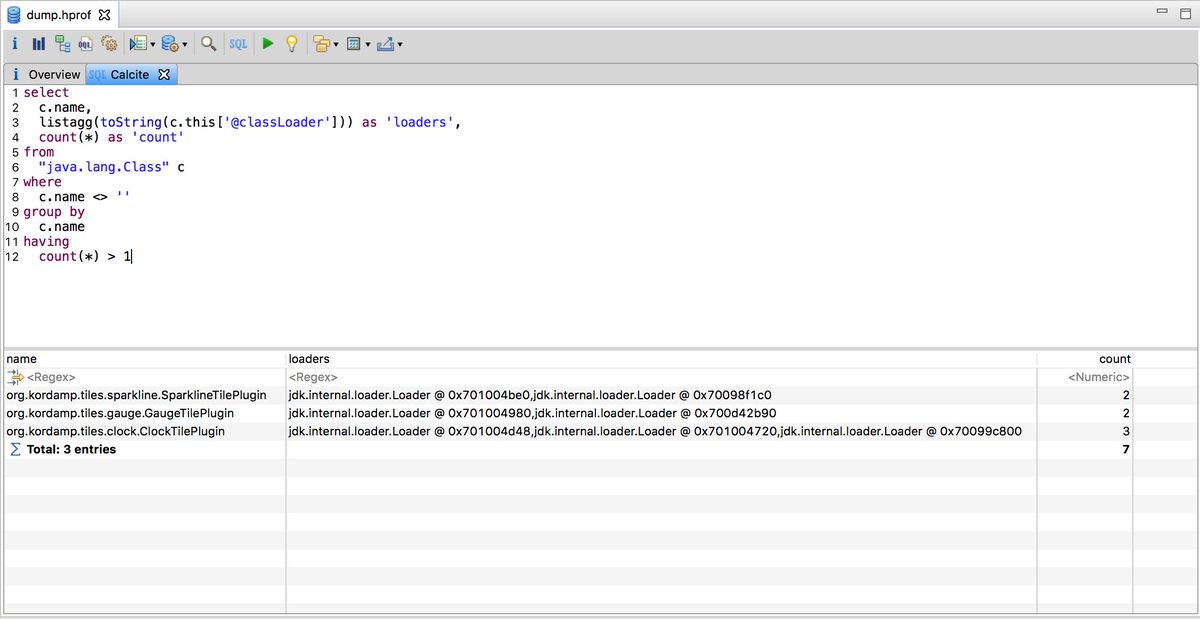Select the GaugeTilePlugin result row
Screen dimensions: 1200x619
point(600,413)
